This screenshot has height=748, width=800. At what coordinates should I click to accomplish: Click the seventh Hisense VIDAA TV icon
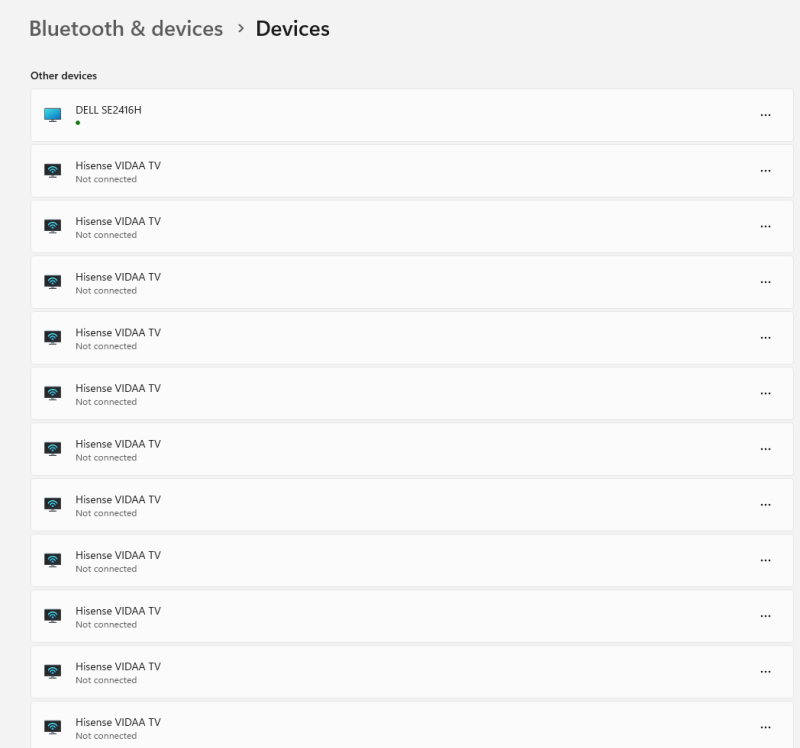point(53,505)
